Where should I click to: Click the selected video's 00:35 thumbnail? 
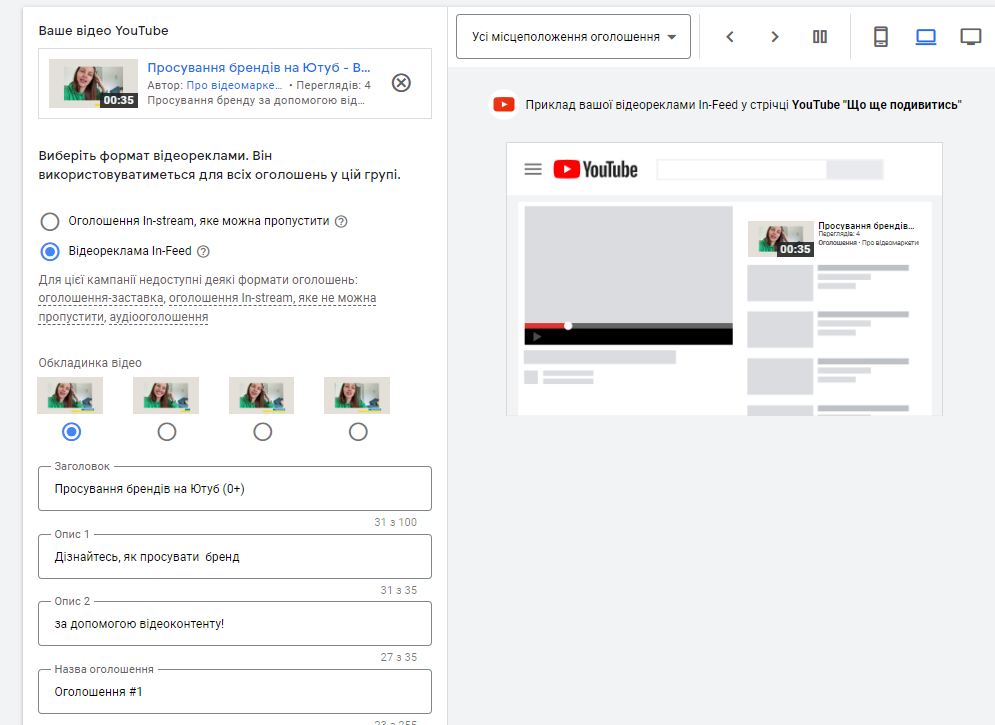93,83
